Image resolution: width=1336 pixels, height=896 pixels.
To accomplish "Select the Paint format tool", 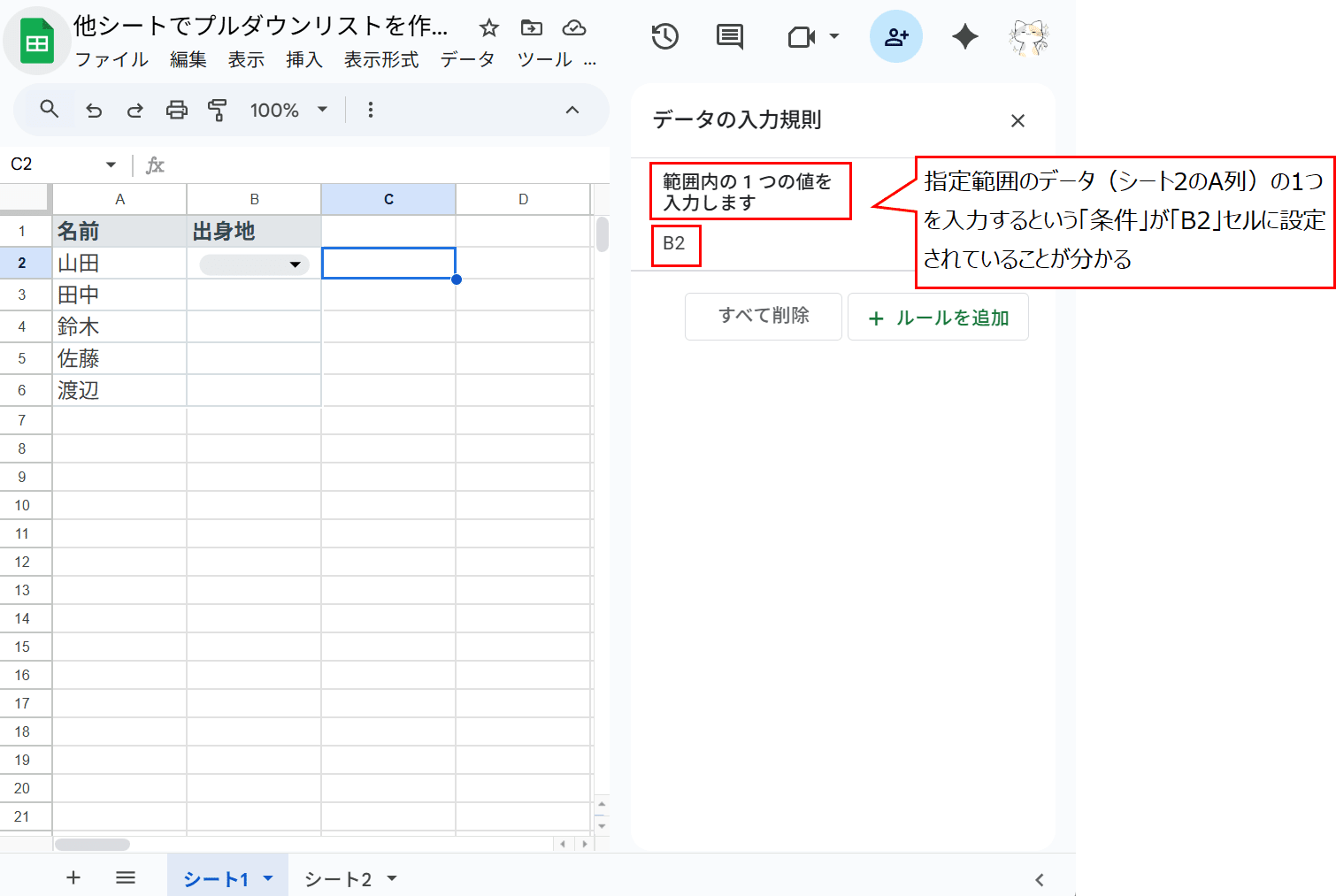I will (217, 110).
